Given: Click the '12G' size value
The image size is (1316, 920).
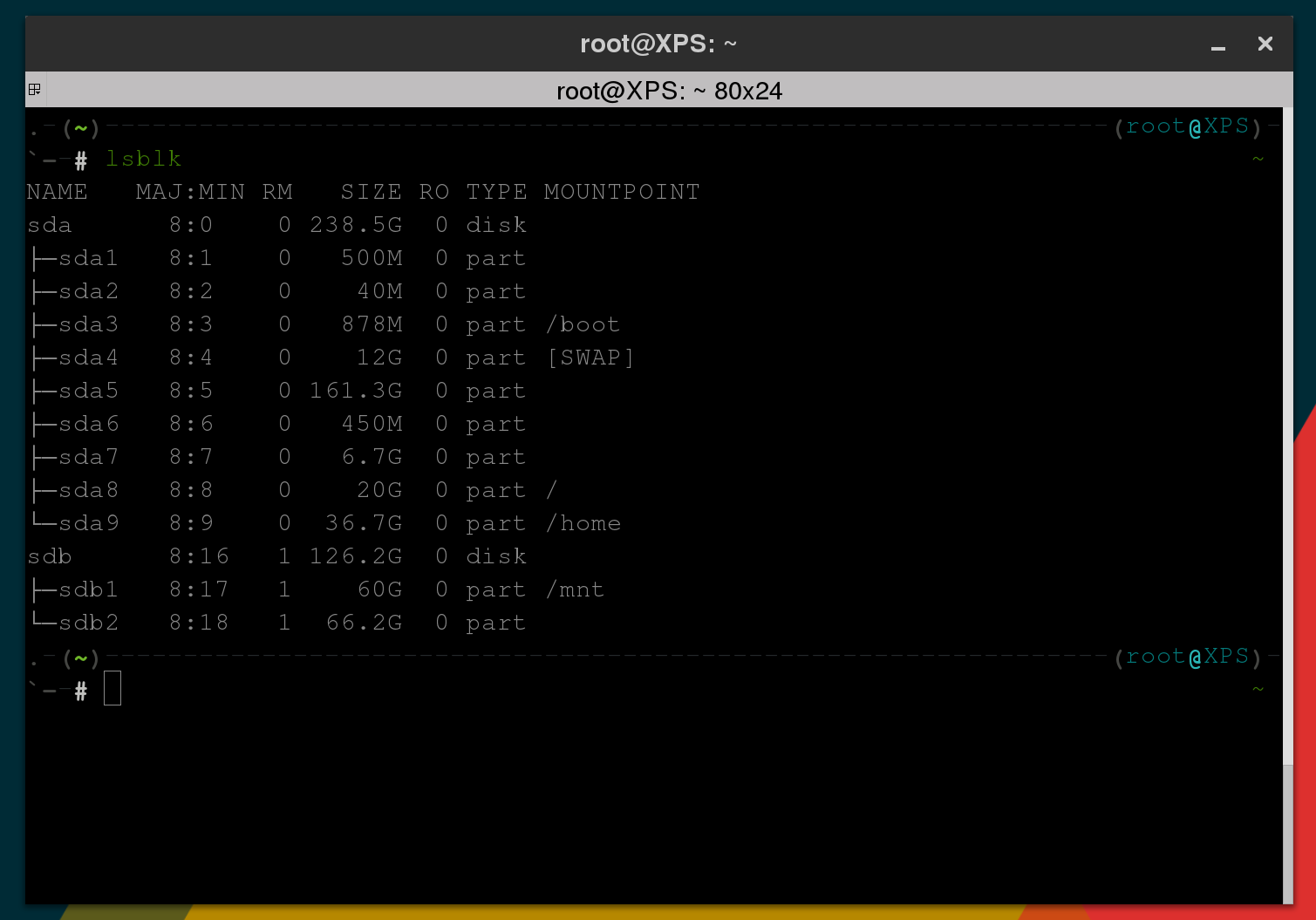Looking at the screenshot, I should coord(380,358).
